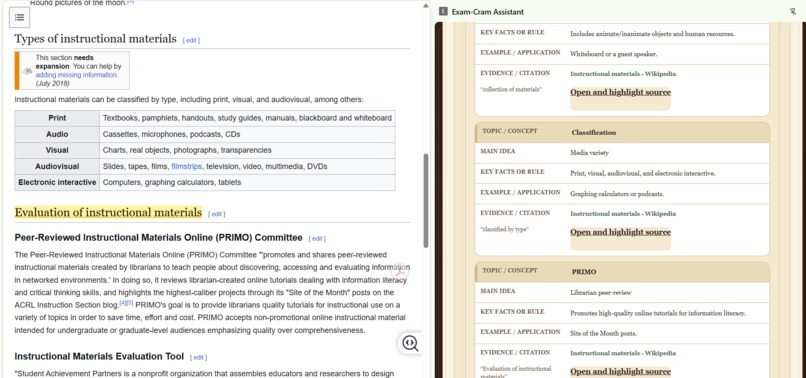The image size is (806, 378).
Task: Click the PRIMO Committee subheading text
Action: pyautogui.click(x=158, y=238)
